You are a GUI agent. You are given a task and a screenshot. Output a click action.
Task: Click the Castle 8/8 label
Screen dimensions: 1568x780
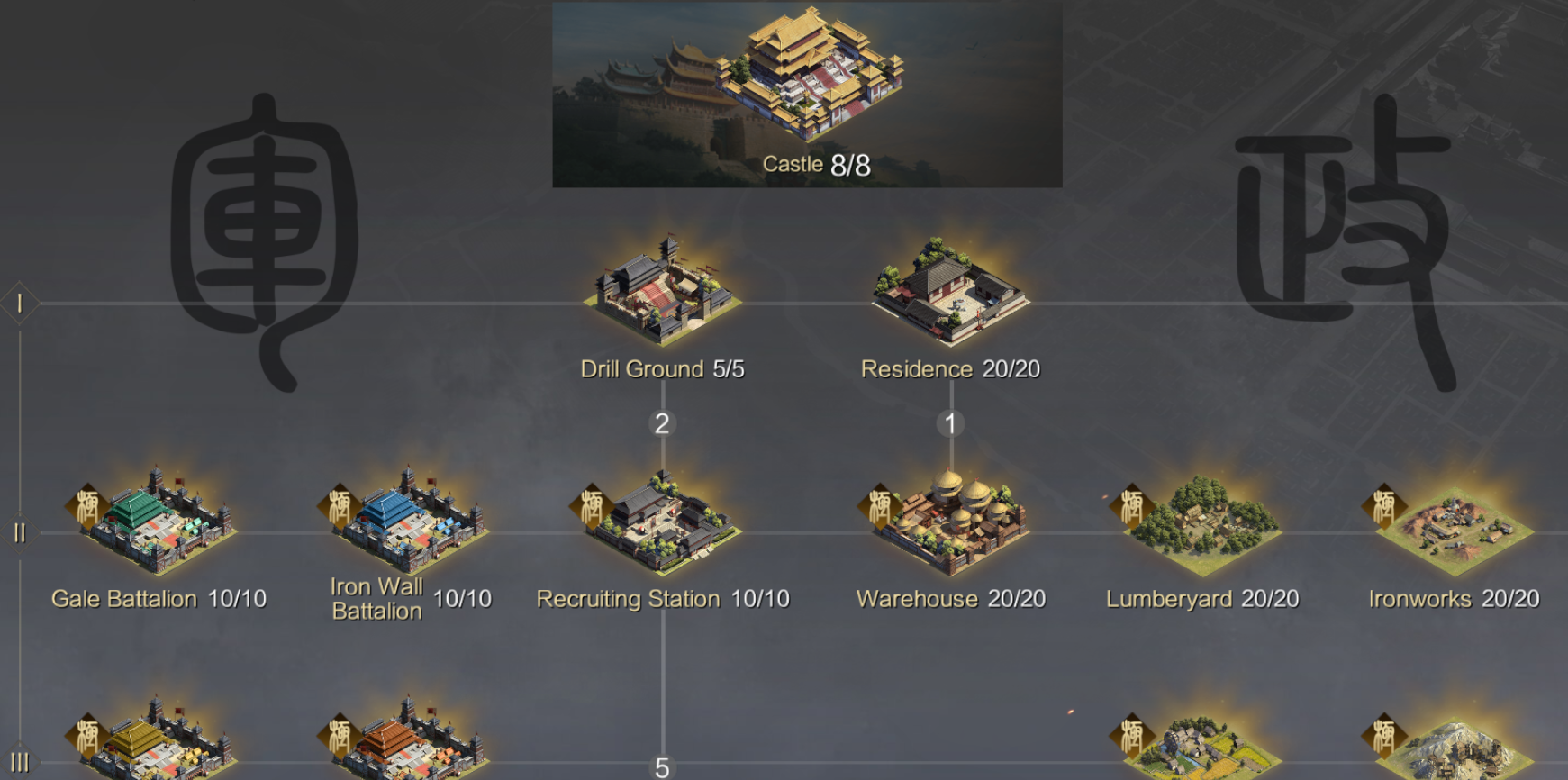point(817,165)
